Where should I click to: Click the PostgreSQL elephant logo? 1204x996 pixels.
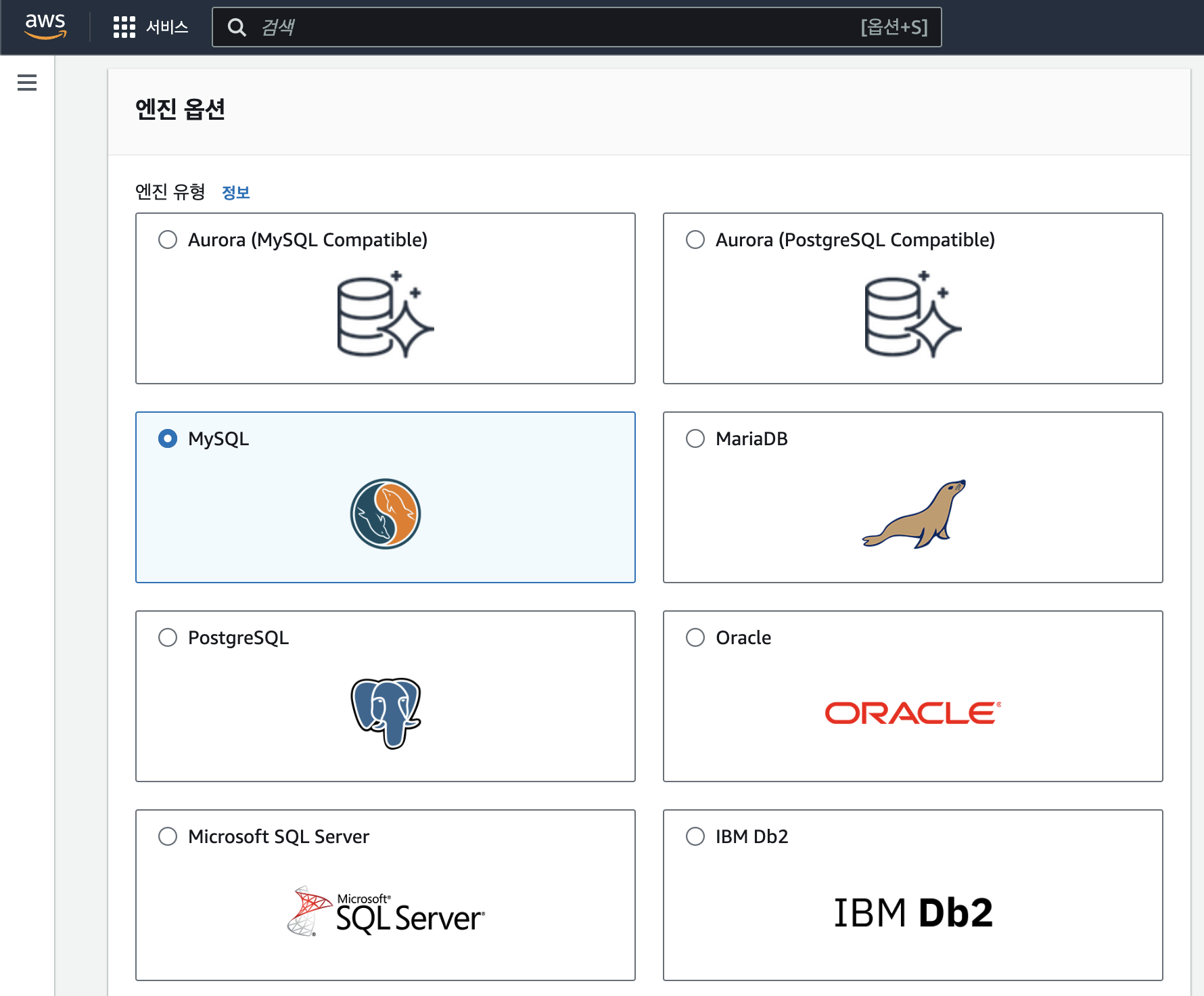pyautogui.click(x=386, y=713)
